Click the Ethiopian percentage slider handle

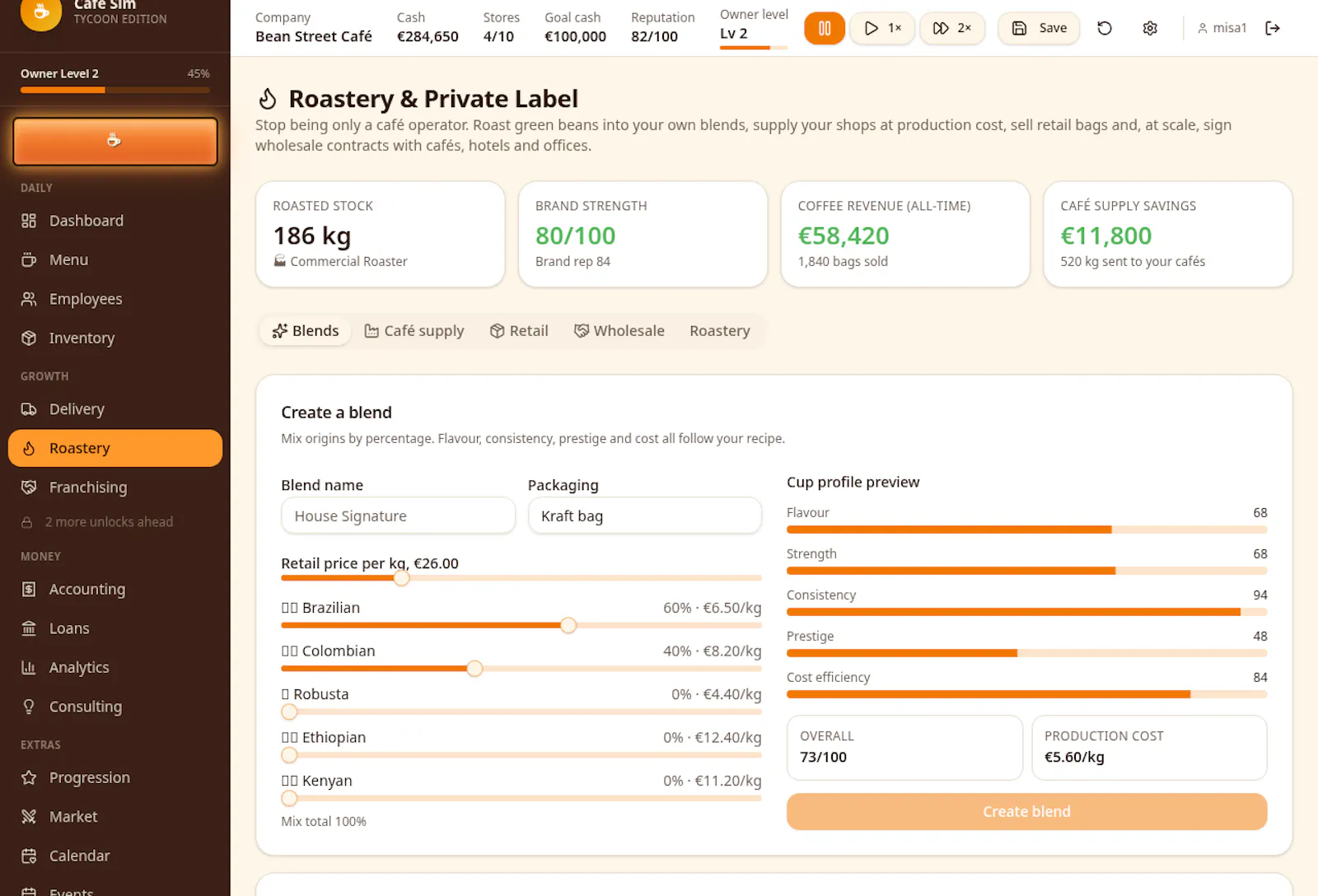[x=289, y=755]
